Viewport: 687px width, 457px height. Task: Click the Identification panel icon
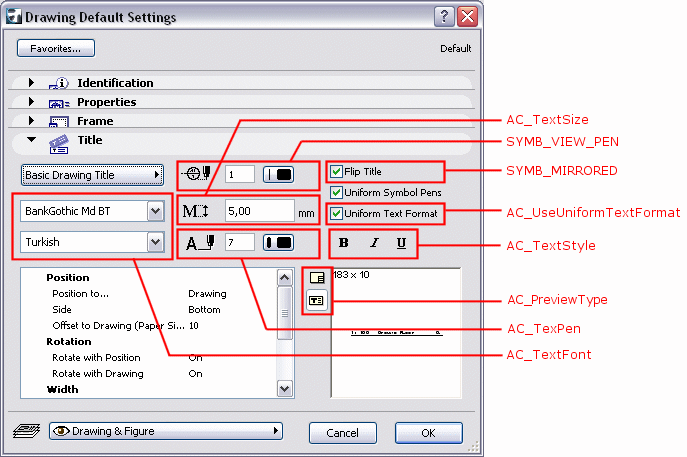point(59,83)
